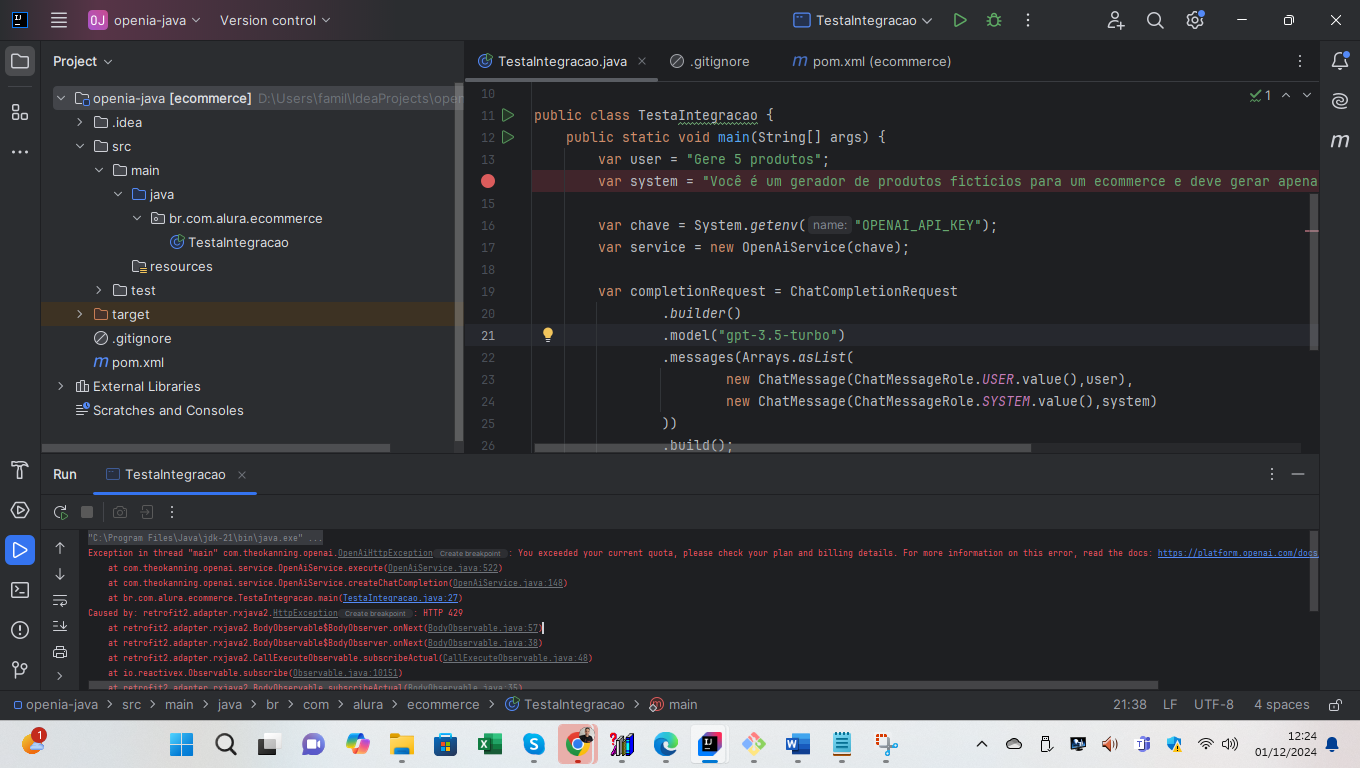Open editor tabs more options menu
Viewport: 1360px width, 768px height.
(x=1299, y=61)
